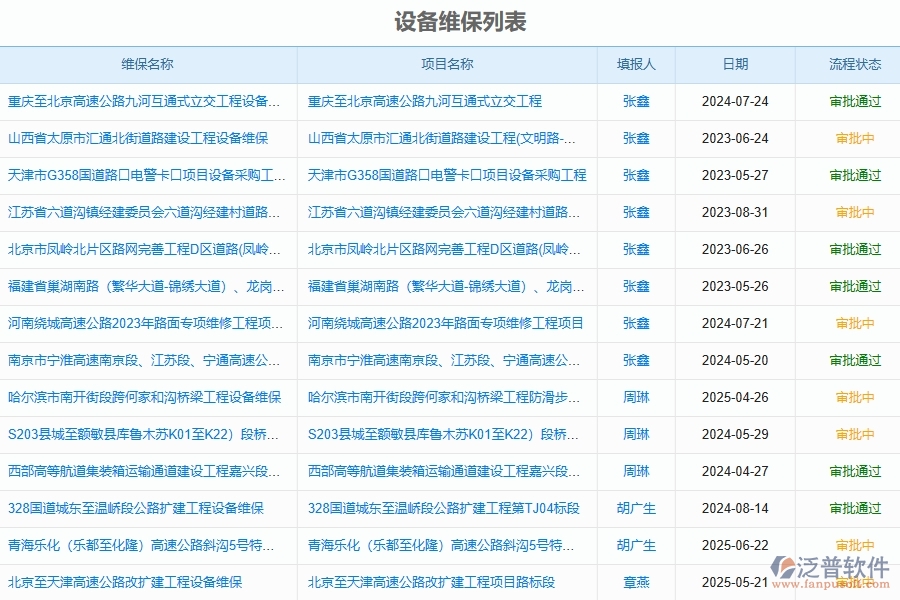Select 天津市G358国道路口电警卡口 project name
Screen dimensions: 900x600
point(446,175)
